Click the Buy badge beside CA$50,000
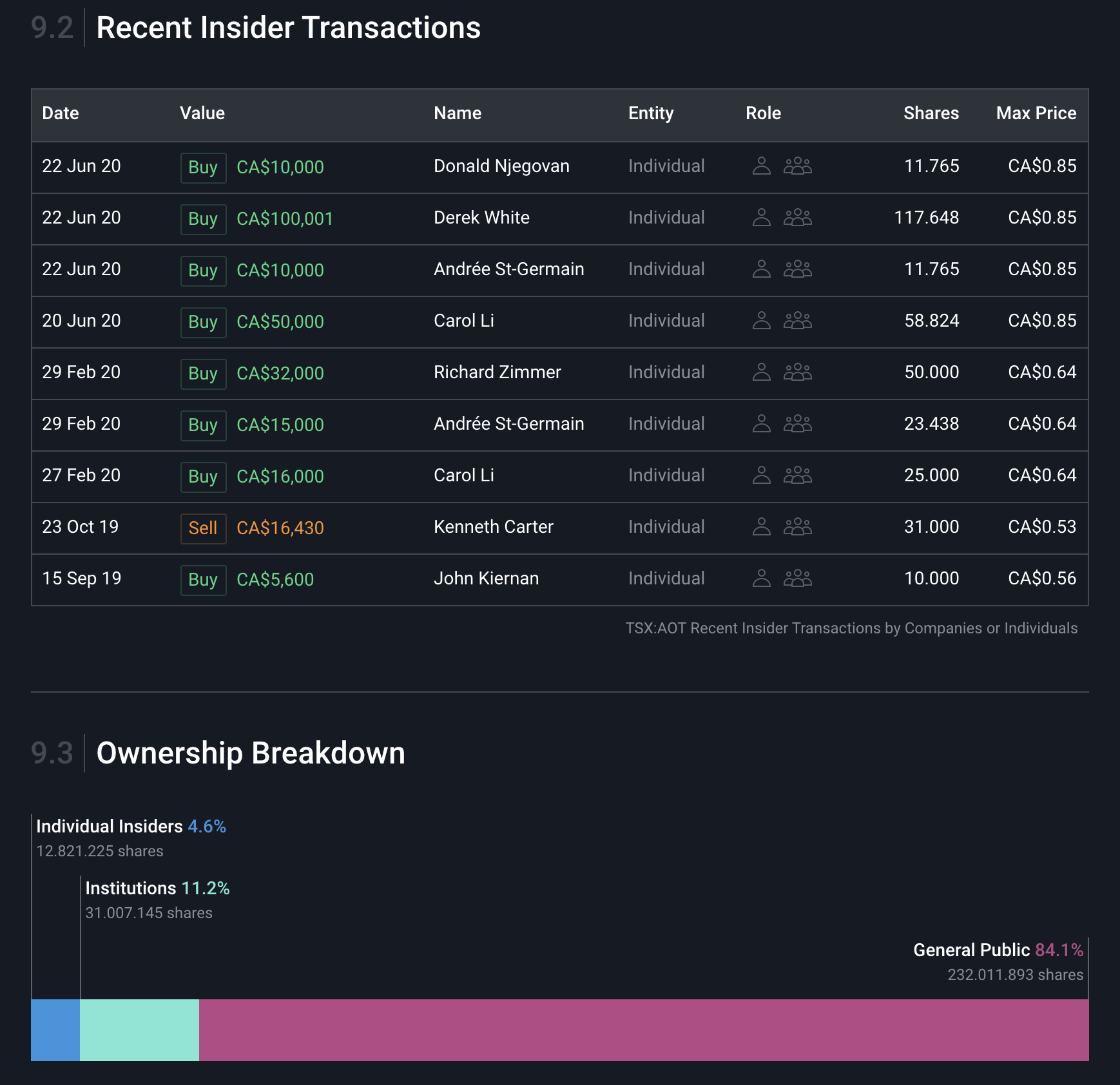The width and height of the screenshot is (1120, 1085). 203,322
